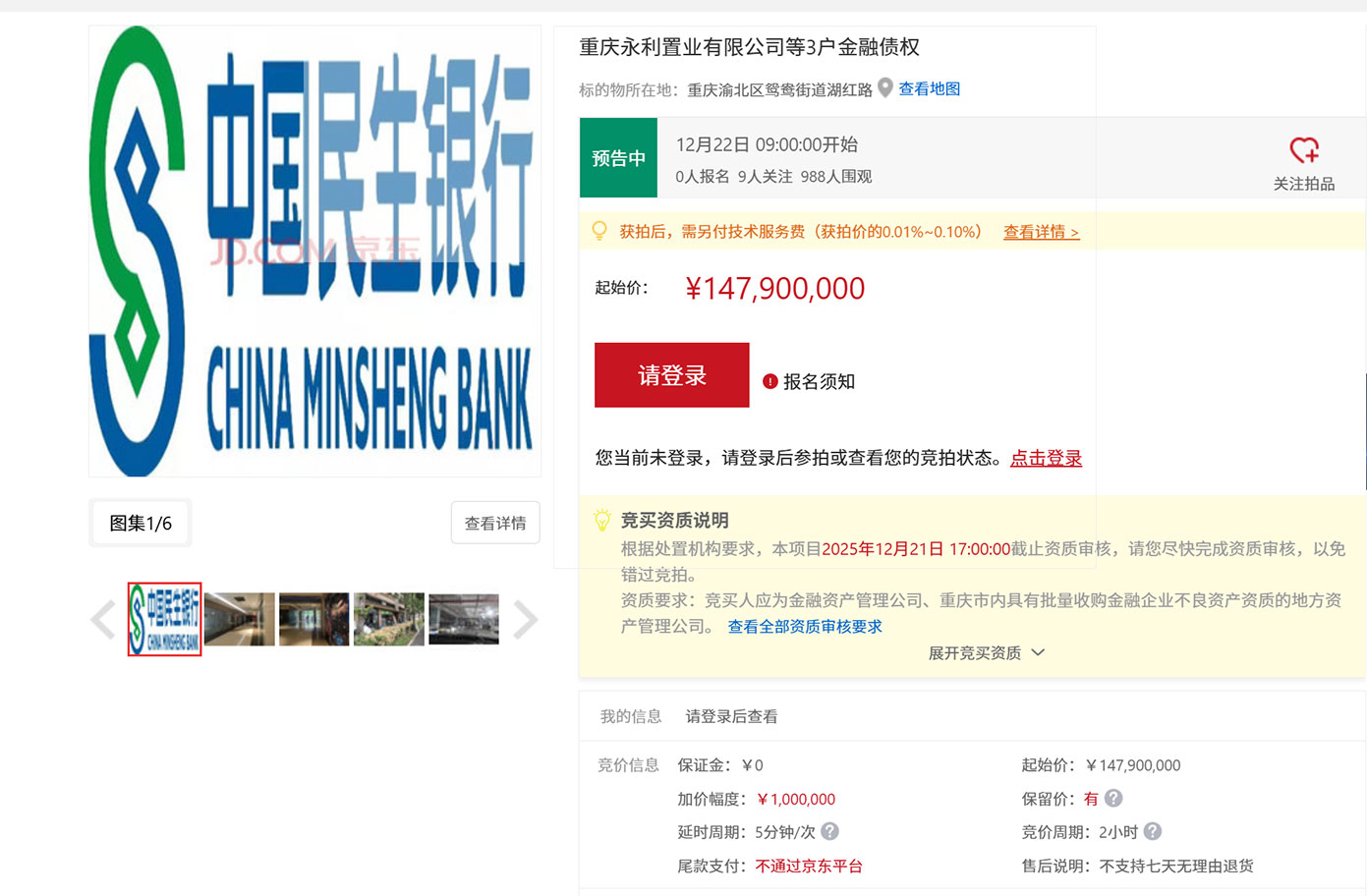Click the help icon next to 延时周期
Screen dimensions: 1367x896
tap(830, 831)
